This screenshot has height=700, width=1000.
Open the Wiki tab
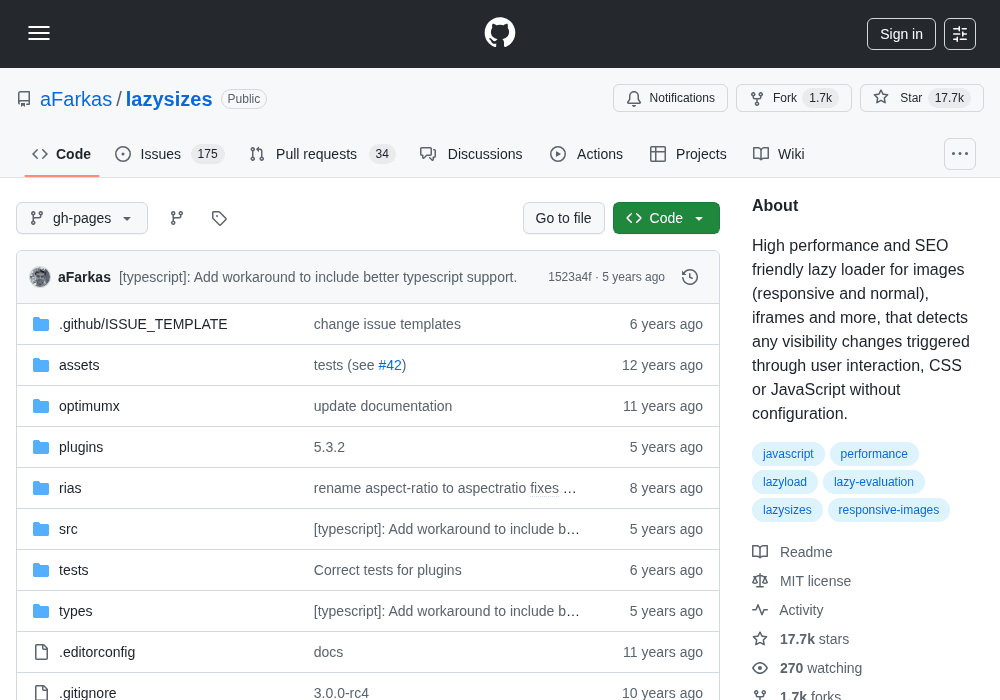pyautogui.click(x=779, y=154)
